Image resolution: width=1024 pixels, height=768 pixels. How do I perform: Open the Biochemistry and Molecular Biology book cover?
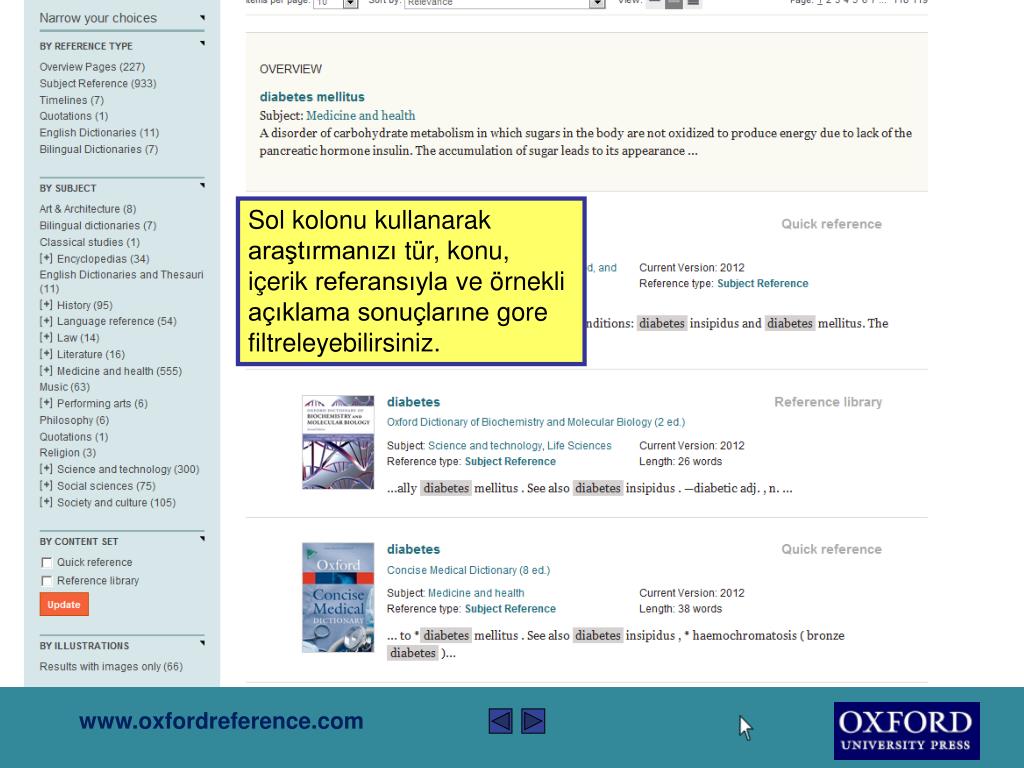click(x=338, y=442)
